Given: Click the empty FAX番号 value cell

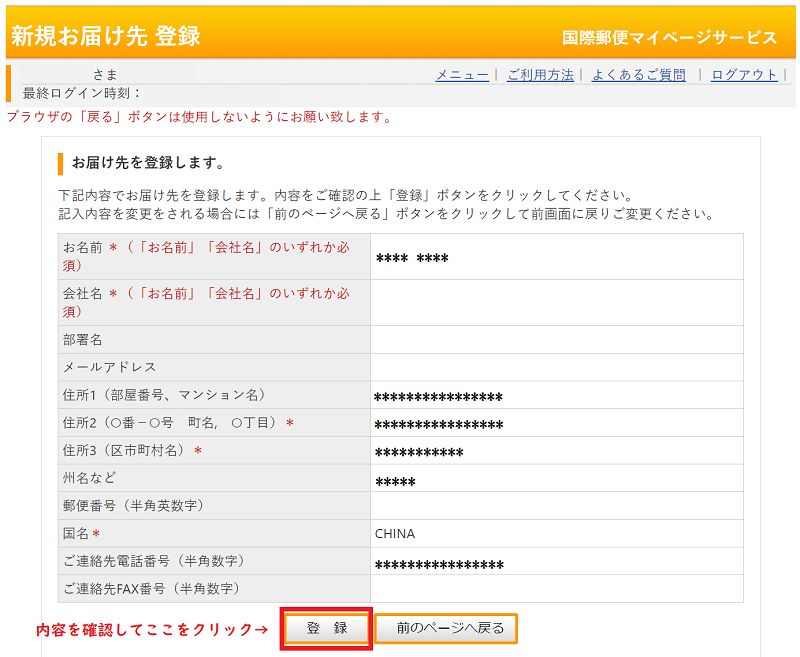Looking at the screenshot, I should click(x=556, y=589).
